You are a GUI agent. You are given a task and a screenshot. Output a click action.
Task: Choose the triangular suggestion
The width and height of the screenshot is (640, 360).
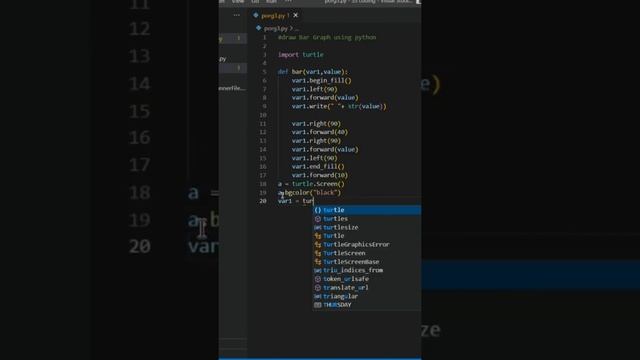367,296
